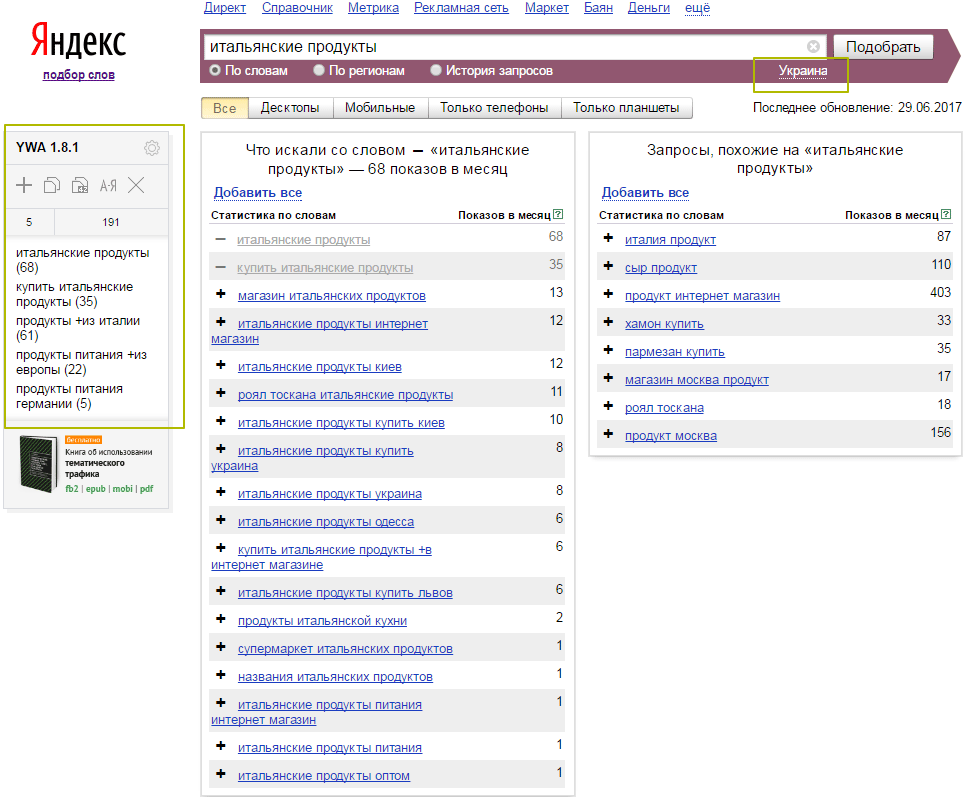Image resolution: width=969 pixels, height=799 pixels.
Task: Open the 'Деньги' top link
Action: (649, 8)
